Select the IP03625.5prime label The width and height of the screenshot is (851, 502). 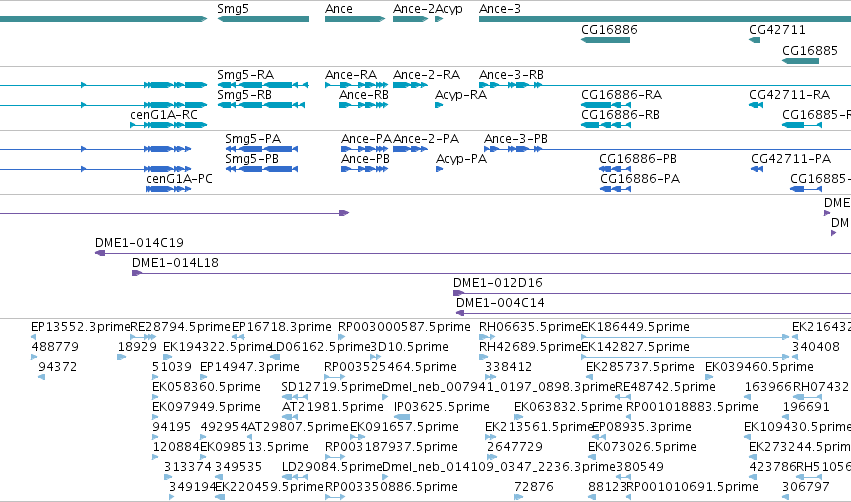tap(441, 407)
